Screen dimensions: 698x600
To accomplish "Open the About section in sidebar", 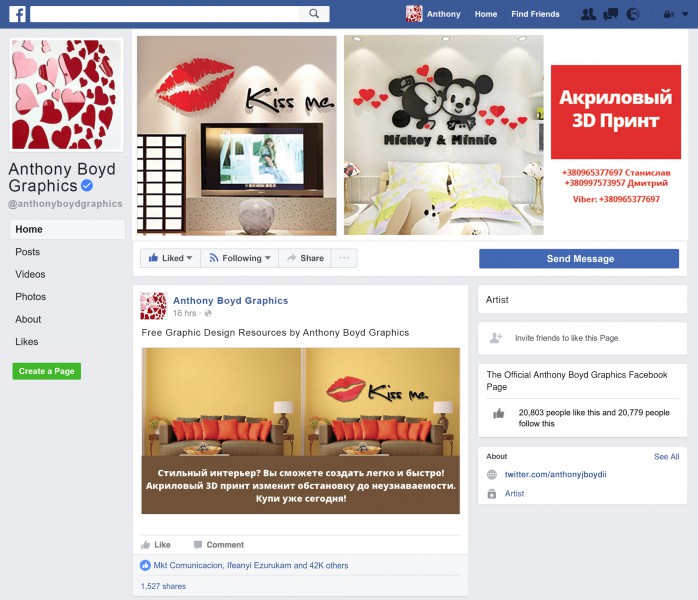I will tap(28, 319).
